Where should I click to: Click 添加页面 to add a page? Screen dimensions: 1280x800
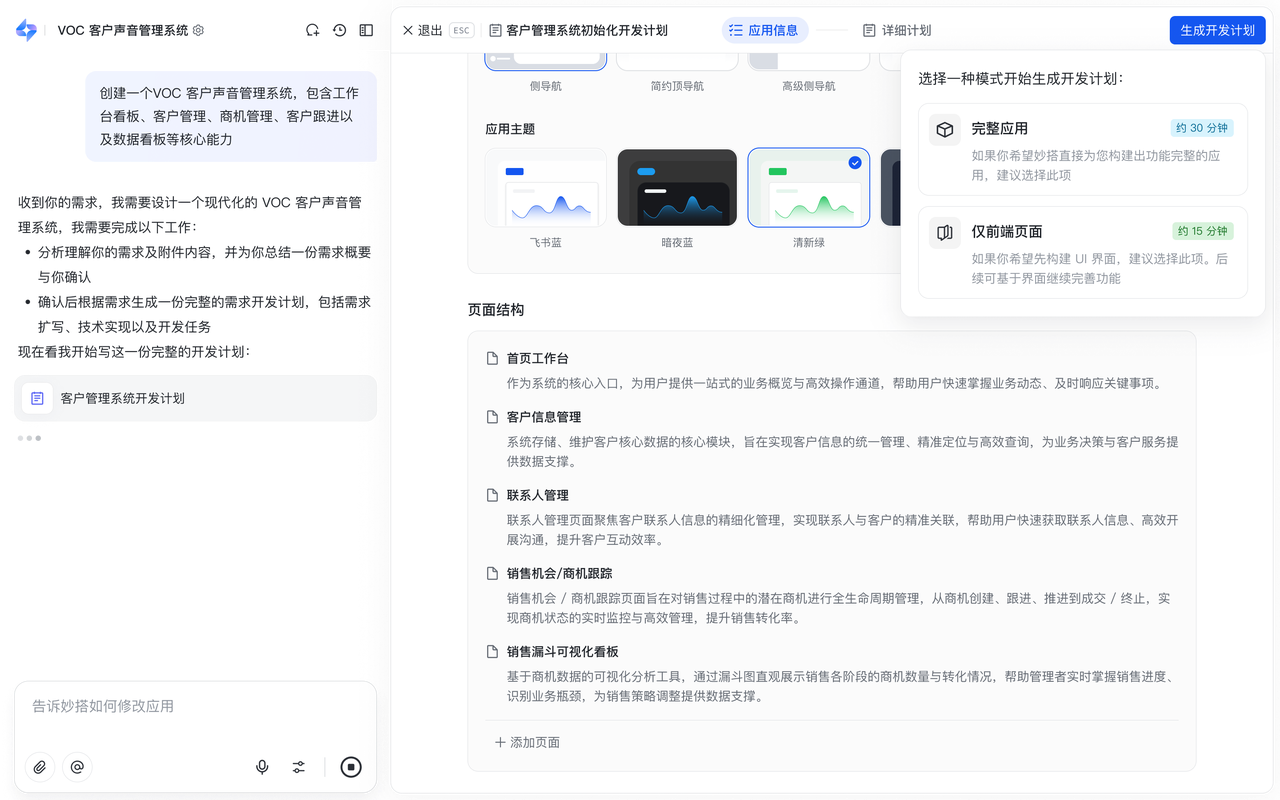(x=527, y=742)
